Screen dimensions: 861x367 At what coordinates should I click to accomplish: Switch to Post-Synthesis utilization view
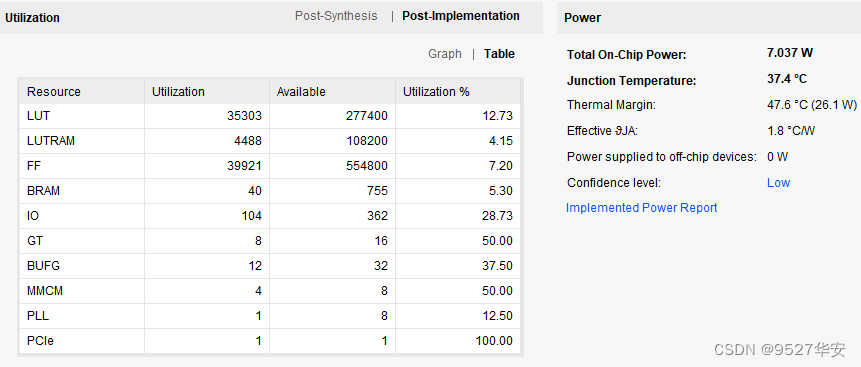click(336, 16)
